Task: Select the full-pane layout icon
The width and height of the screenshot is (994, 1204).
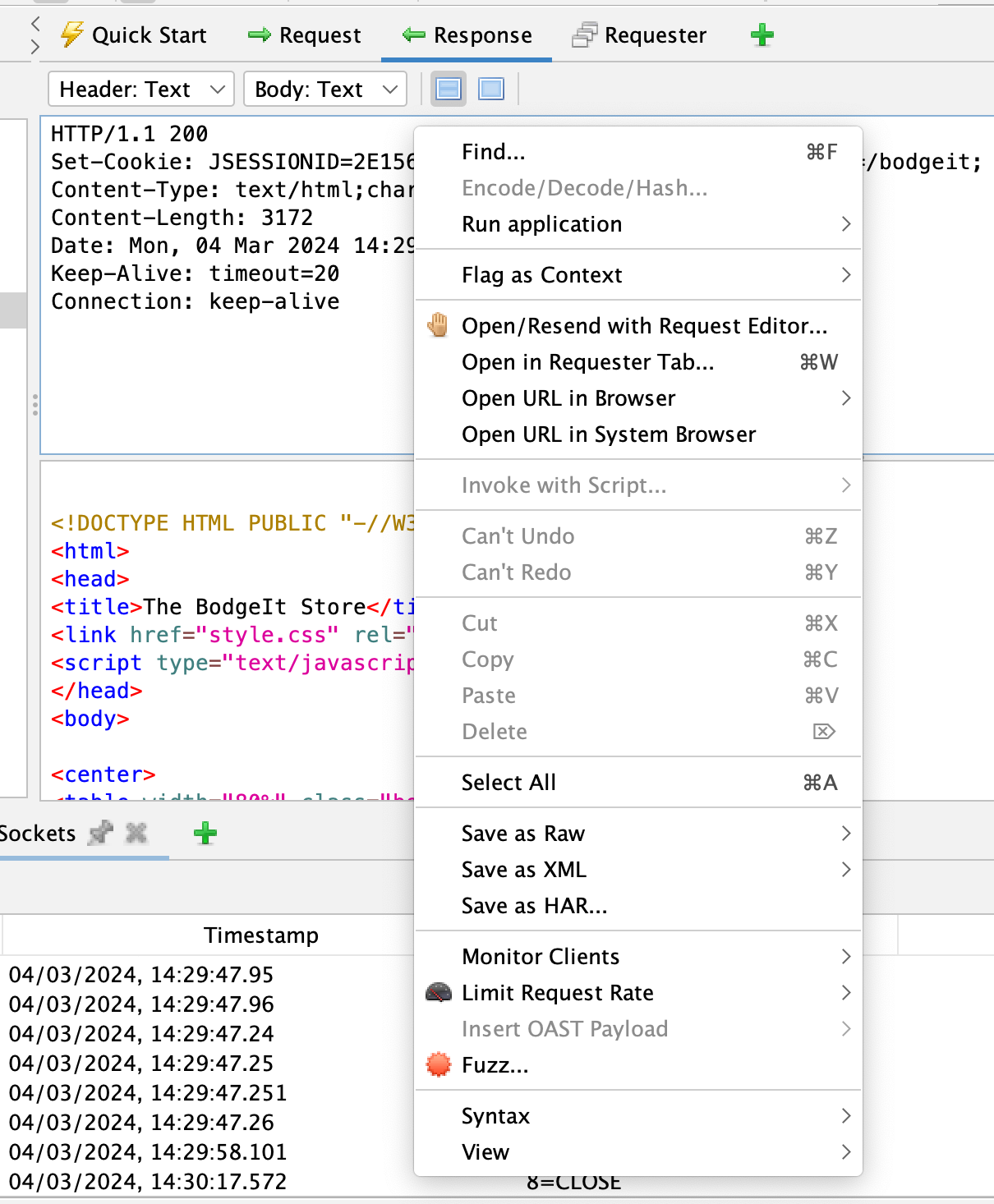Action: pyautogui.click(x=490, y=89)
